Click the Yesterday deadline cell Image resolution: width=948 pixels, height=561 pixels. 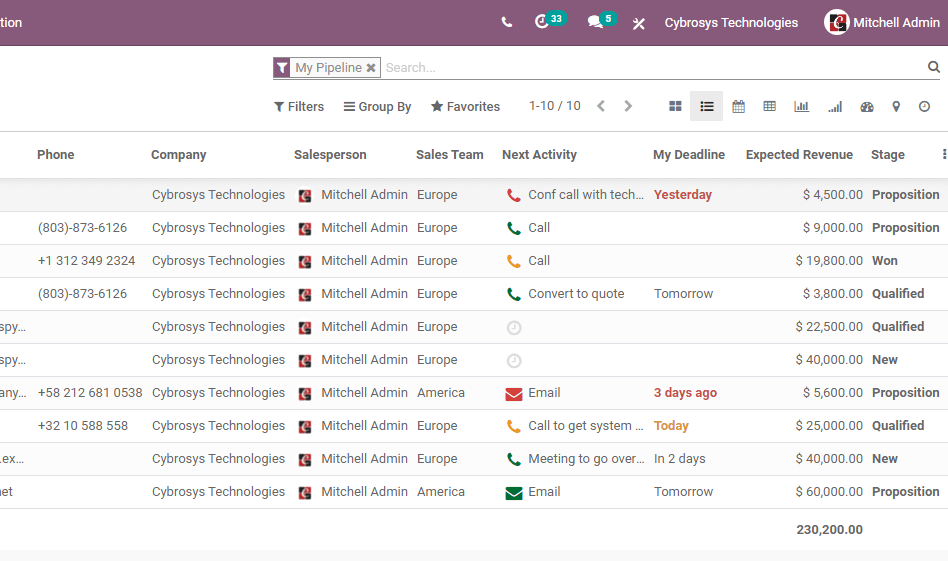[x=683, y=195]
